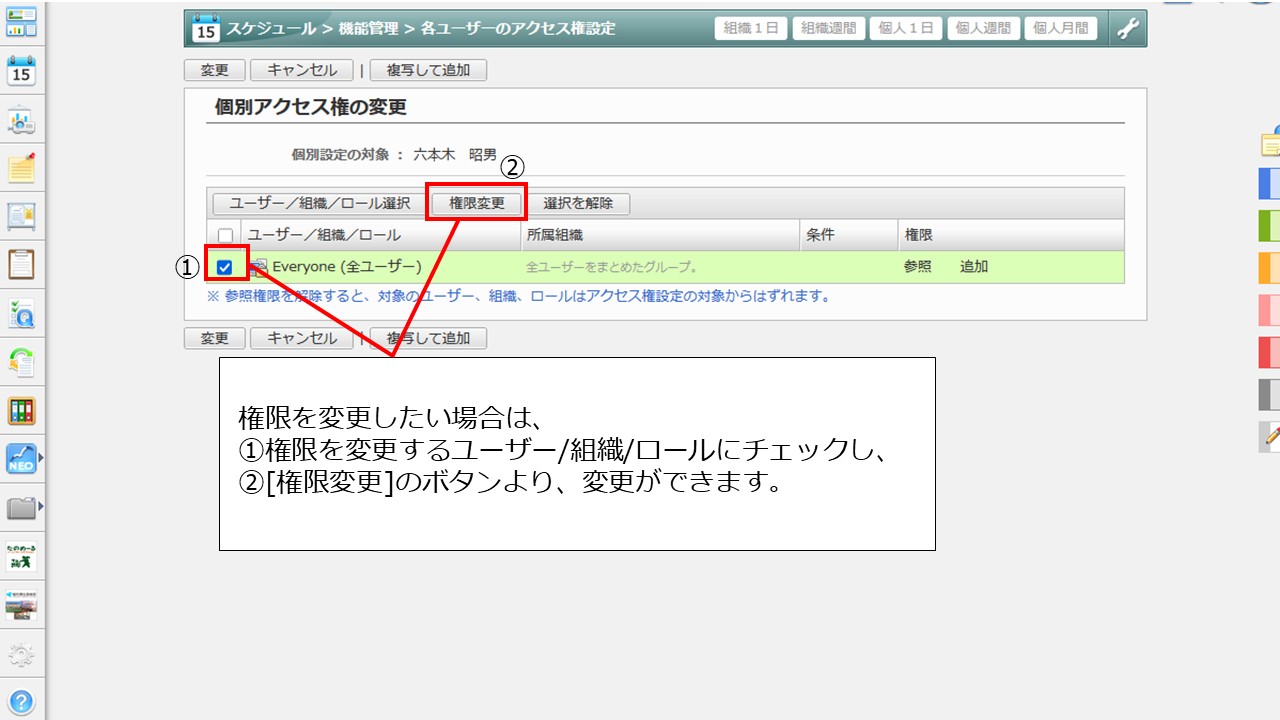
Task: Click the calendar icon in the schedule header
Action: click(205, 28)
